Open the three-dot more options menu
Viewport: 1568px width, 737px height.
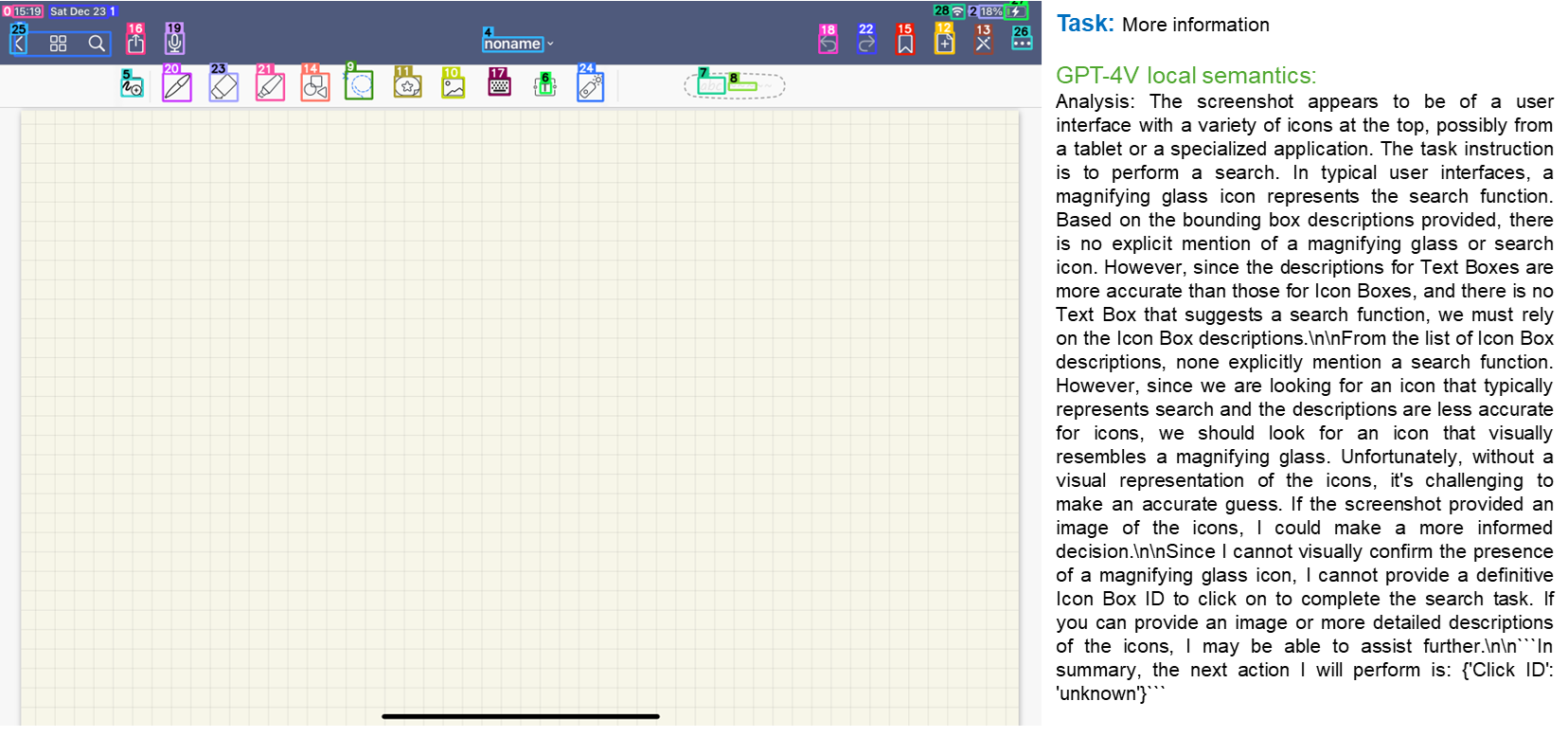(1022, 43)
